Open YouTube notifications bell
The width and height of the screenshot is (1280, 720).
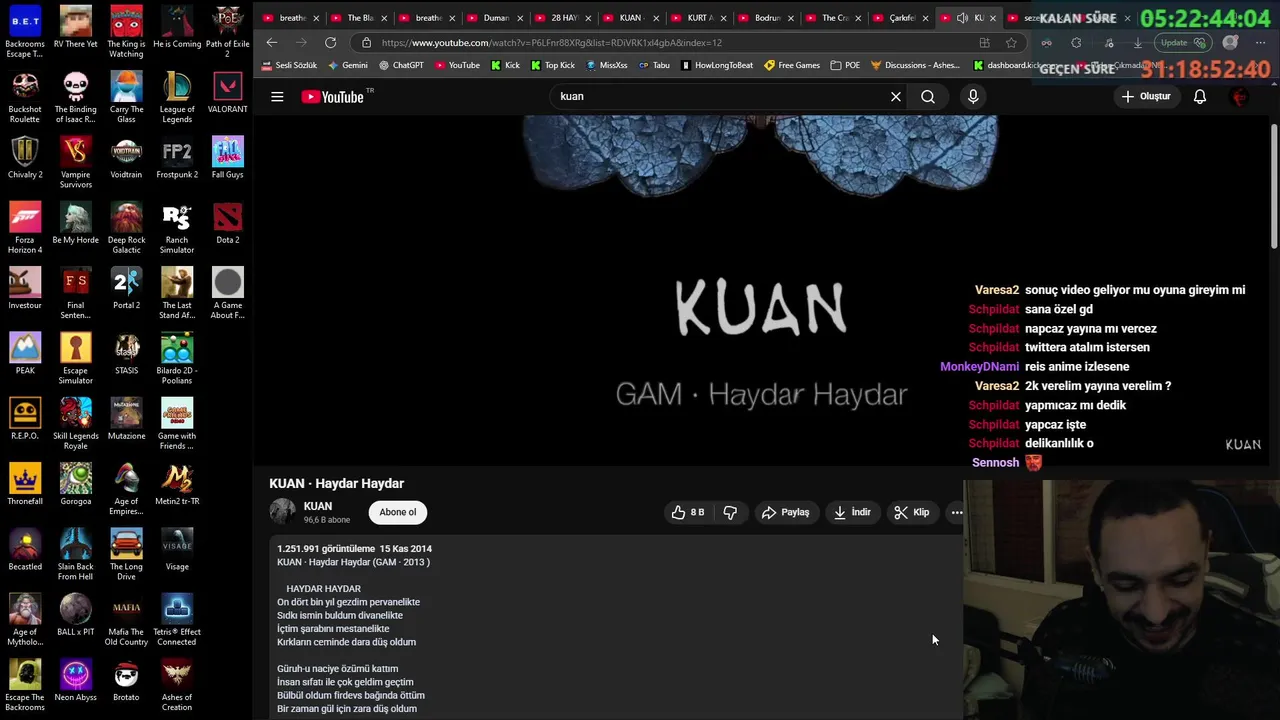[x=1200, y=97]
